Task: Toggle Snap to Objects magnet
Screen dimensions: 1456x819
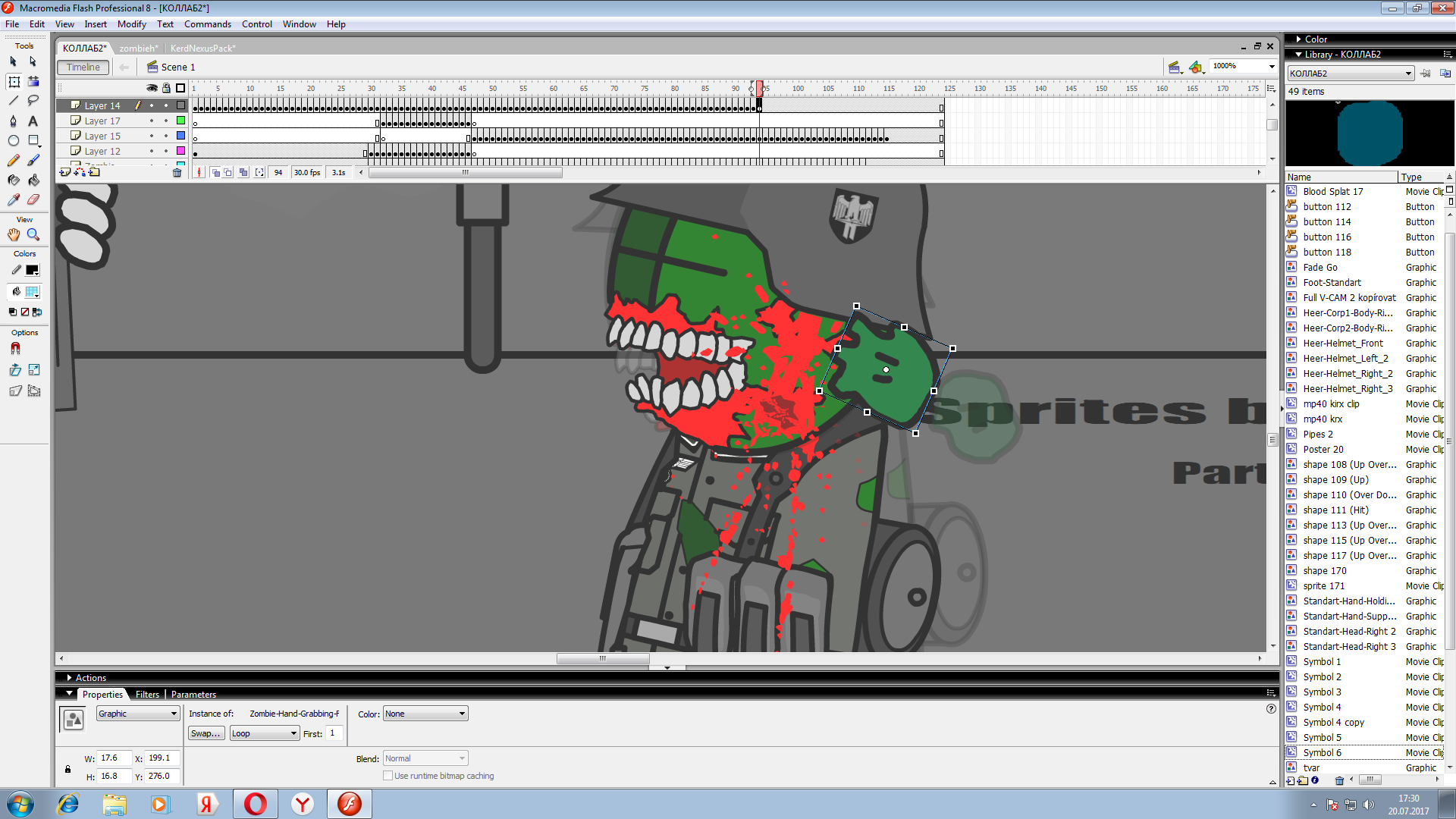Action: tap(15, 349)
